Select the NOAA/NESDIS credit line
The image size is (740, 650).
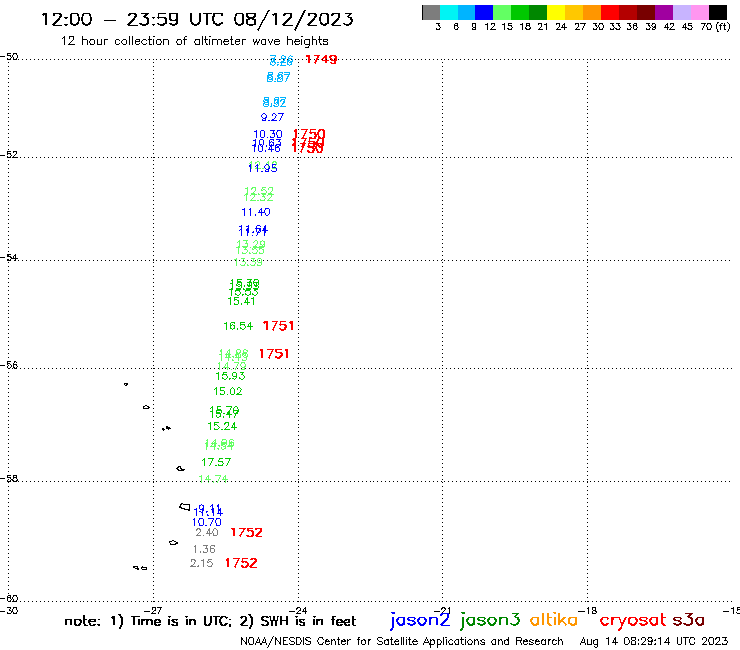[x=402, y=642]
